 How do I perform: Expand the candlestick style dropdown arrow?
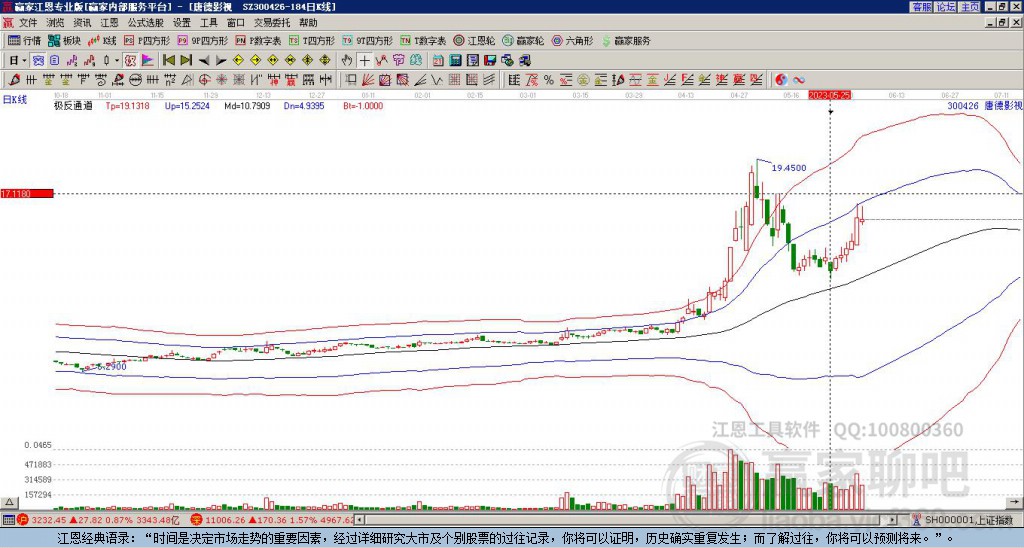[x=117, y=61]
